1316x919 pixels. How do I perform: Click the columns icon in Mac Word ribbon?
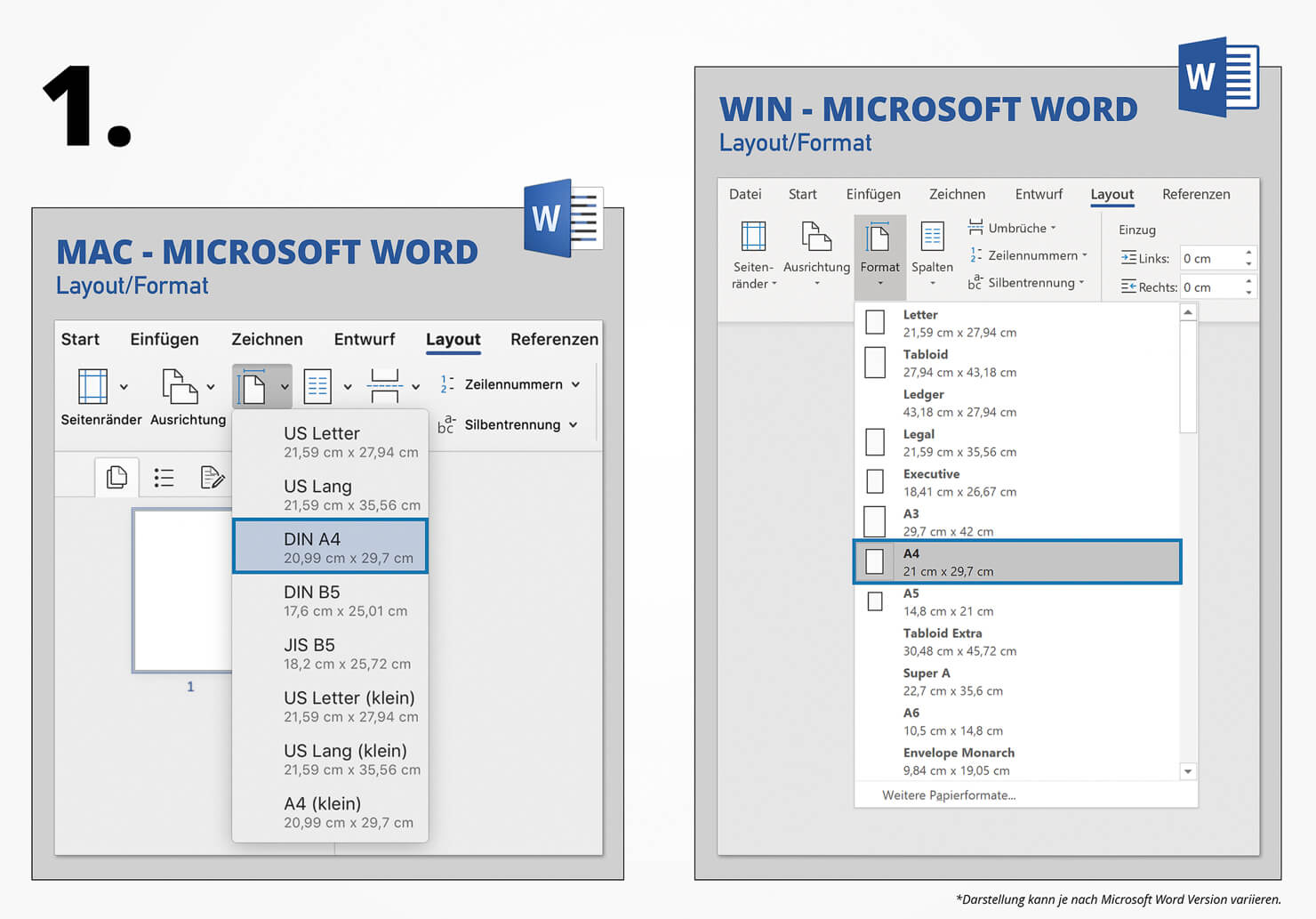[x=317, y=386]
